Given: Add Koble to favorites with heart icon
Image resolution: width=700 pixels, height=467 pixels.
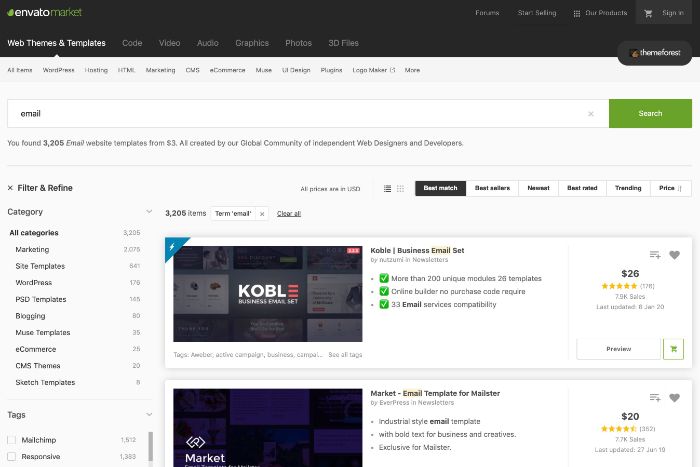Looking at the screenshot, I should click(674, 255).
